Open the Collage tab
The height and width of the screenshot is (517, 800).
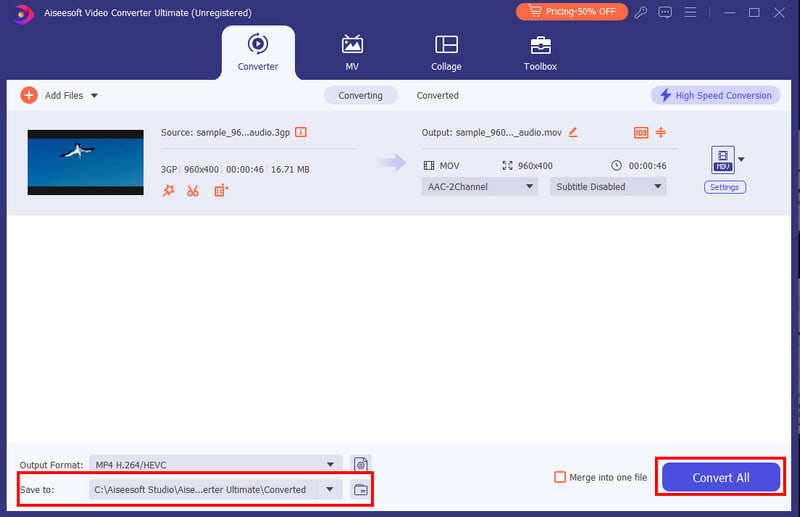(446, 53)
